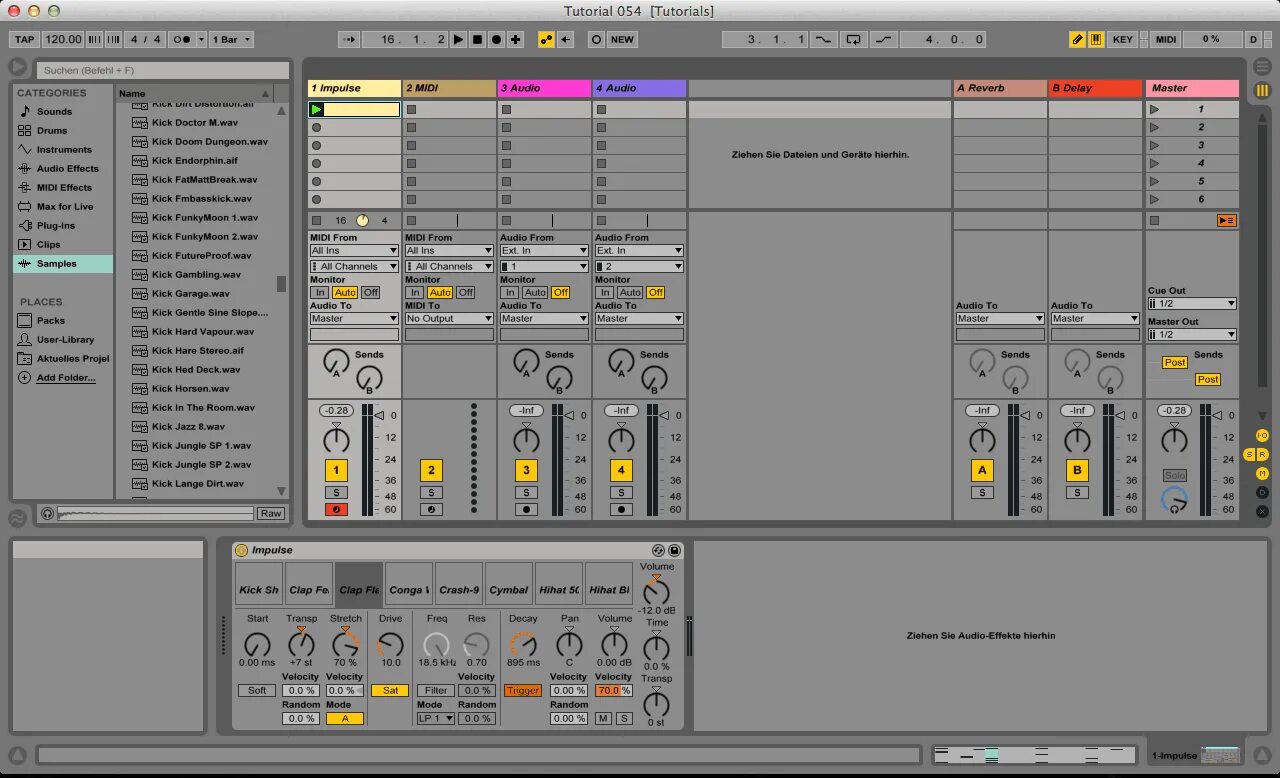The width and height of the screenshot is (1280, 778).
Task: Click the TAP tempo button
Action: tap(24, 39)
